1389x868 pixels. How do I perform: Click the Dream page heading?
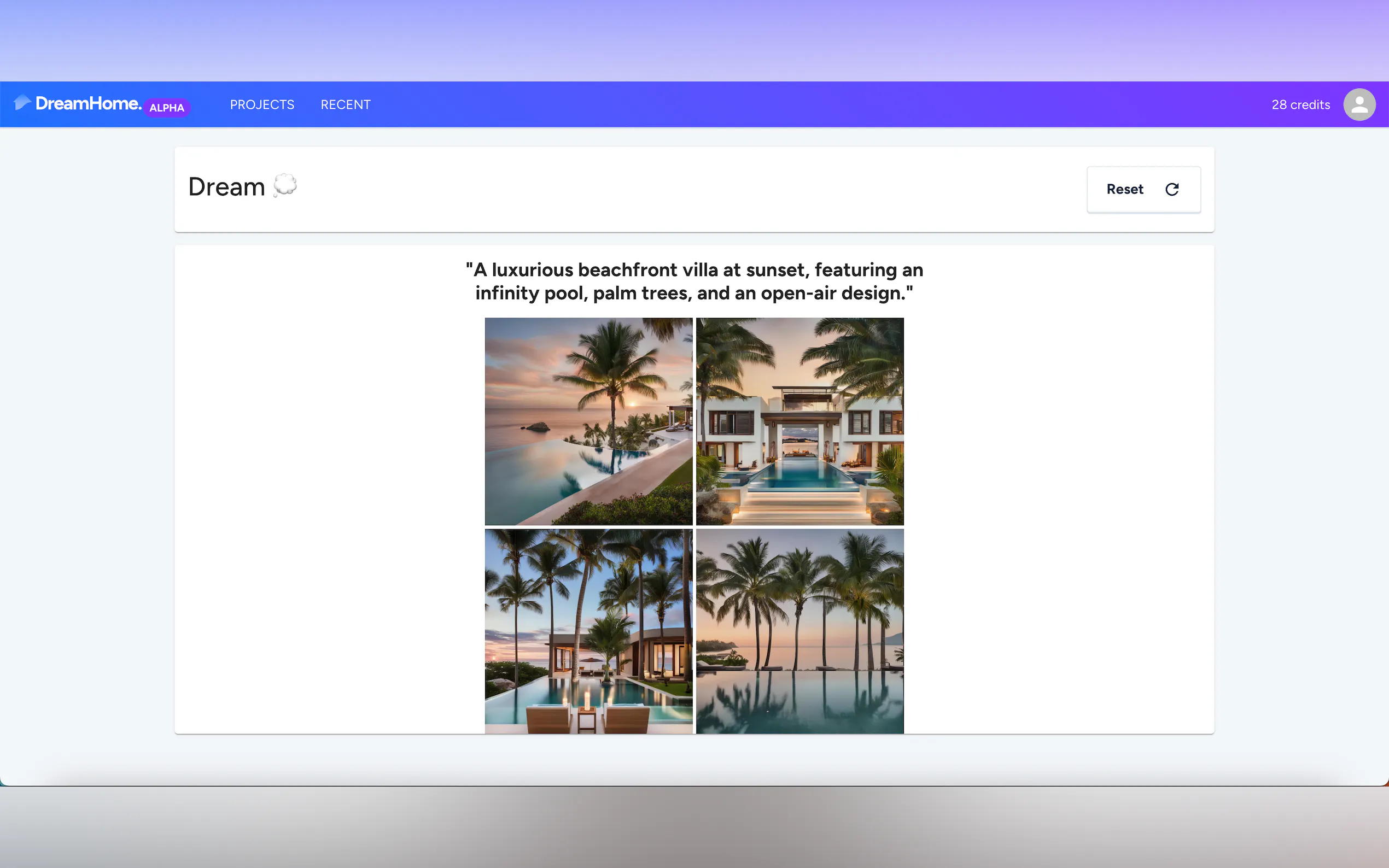point(226,187)
